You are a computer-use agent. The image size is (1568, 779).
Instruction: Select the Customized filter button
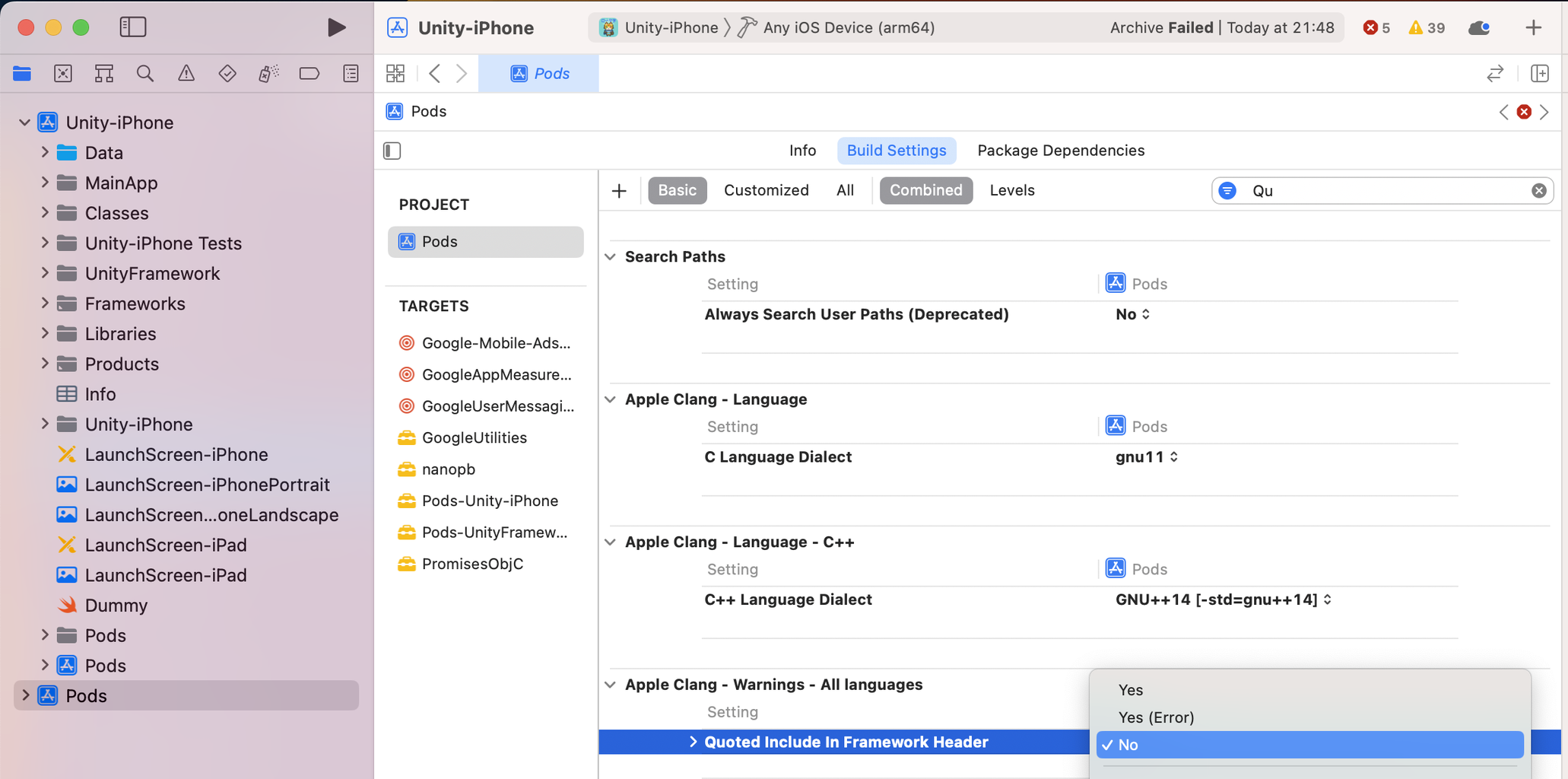click(766, 190)
